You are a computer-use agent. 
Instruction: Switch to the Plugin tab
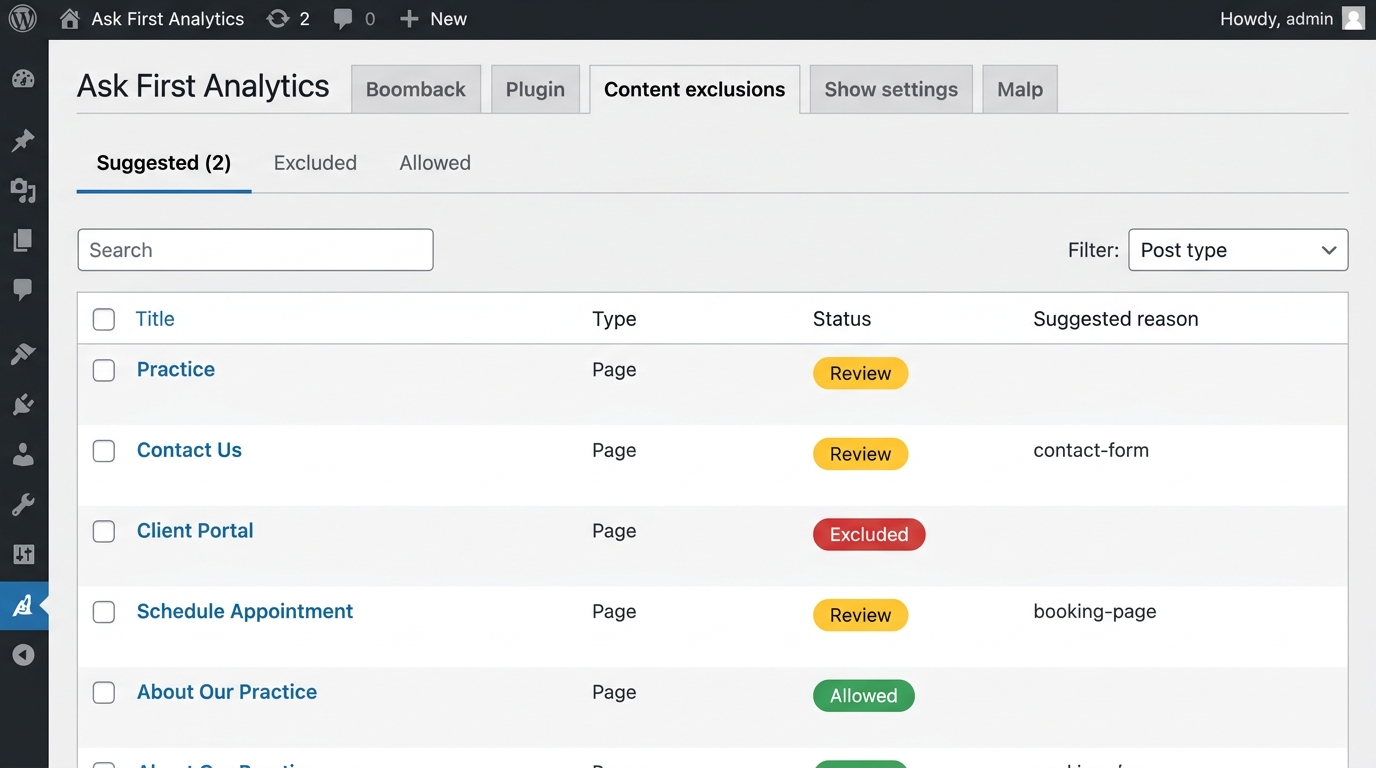click(x=535, y=89)
